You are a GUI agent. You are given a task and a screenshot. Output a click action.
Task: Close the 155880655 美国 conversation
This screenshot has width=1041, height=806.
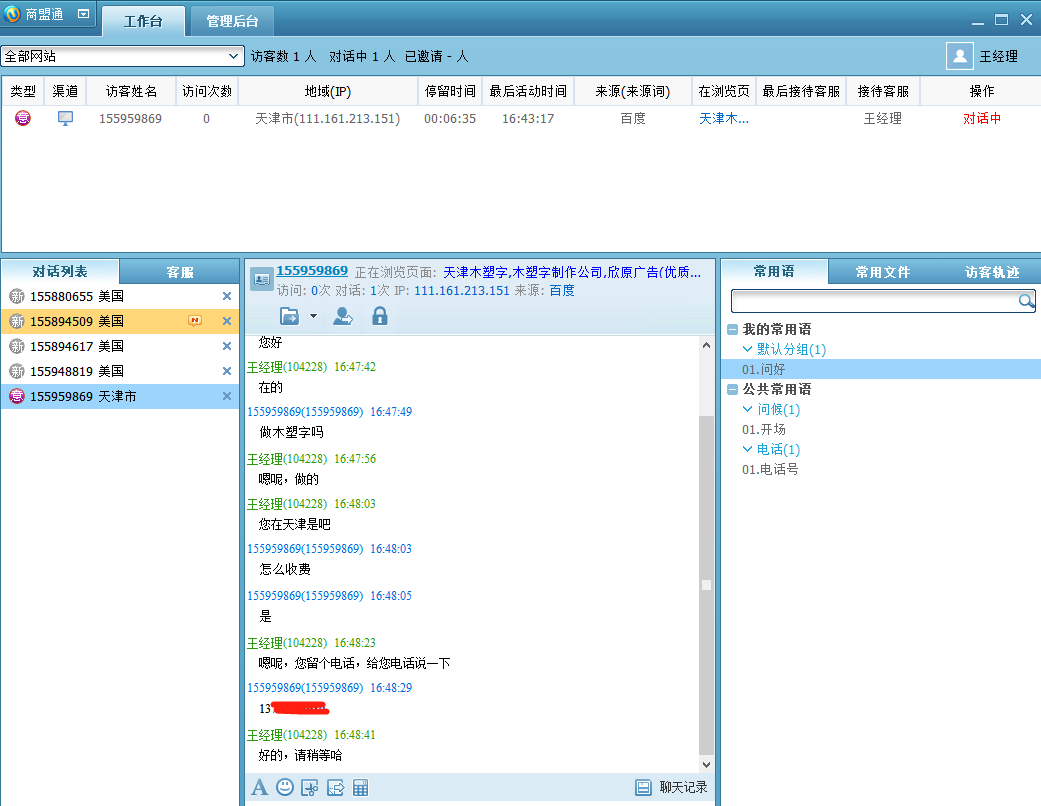(227, 296)
